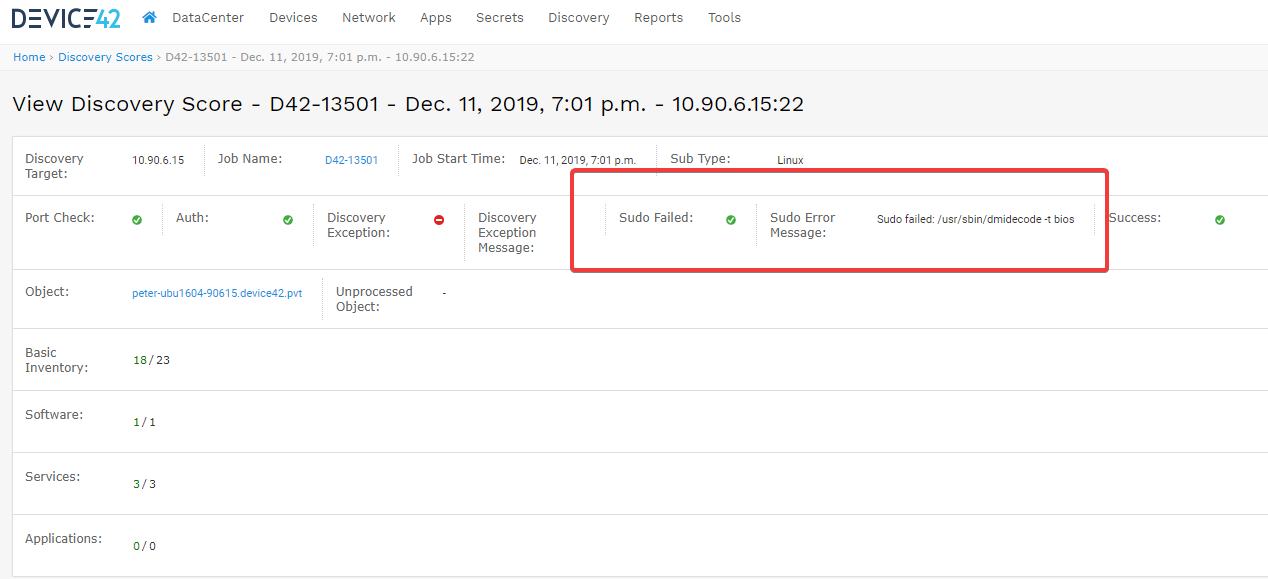This screenshot has height=579, width=1268.
Task: Open peter-ubu1604-90615.device42.pvt object link
Action: point(217,294)
